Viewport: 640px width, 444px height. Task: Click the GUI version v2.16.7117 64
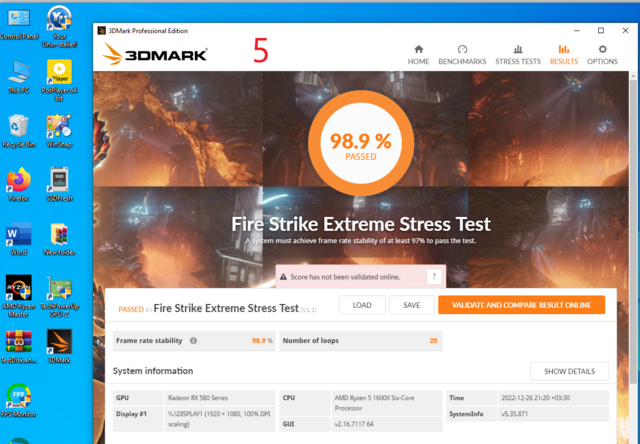[354, 424]
